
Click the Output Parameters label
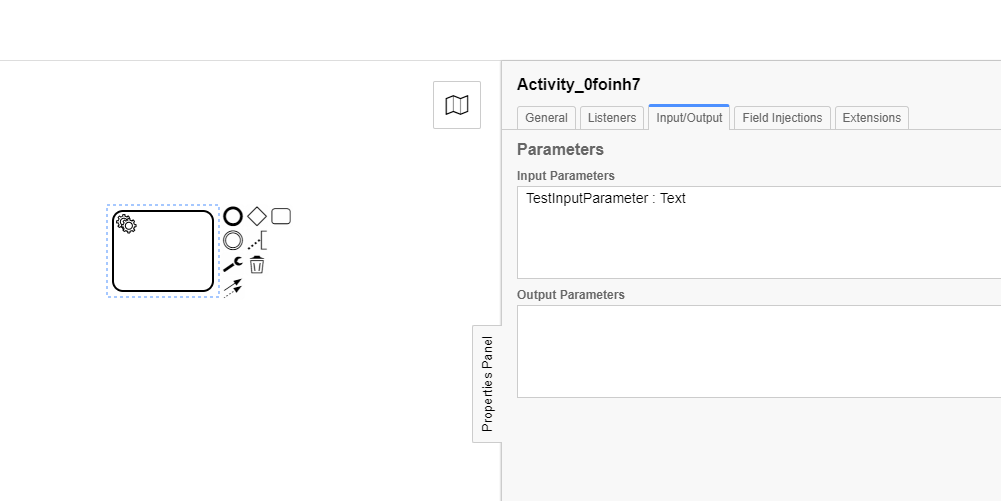pyautogui.click(x=571, y=295)
